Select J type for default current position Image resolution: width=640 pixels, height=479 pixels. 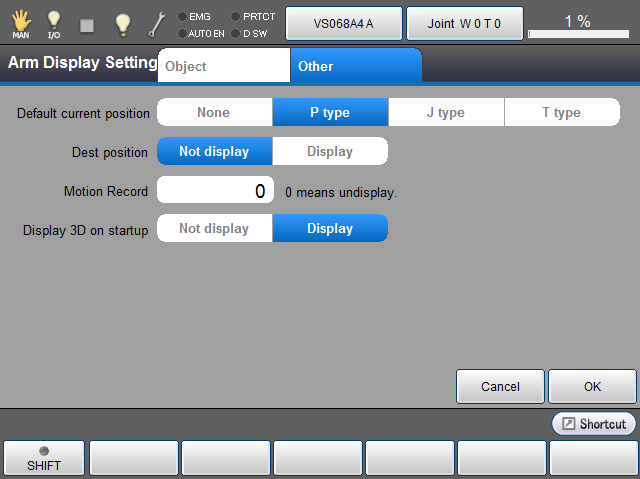click(x=445, y=113)
